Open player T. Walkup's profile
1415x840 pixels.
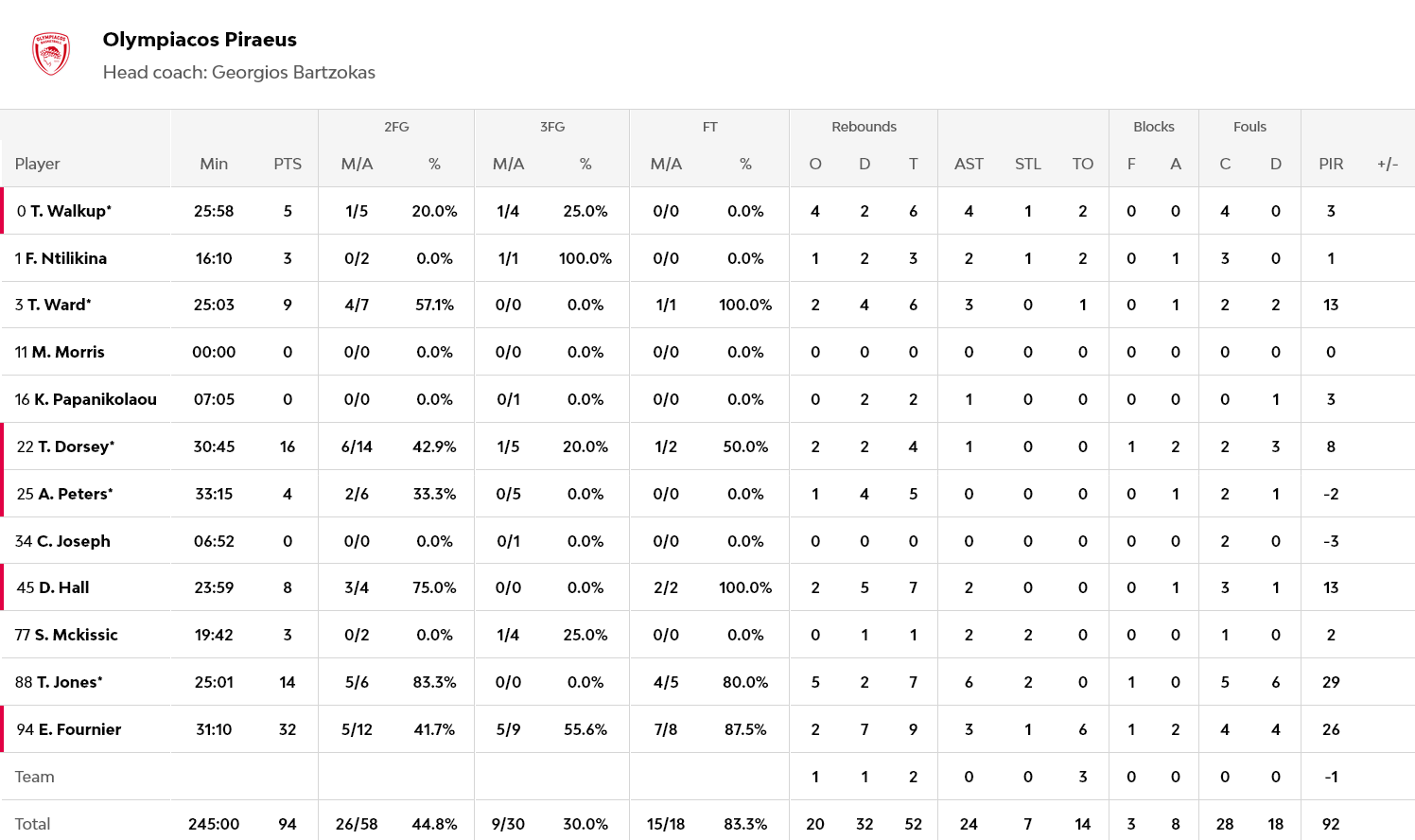(x=70, y=211)
